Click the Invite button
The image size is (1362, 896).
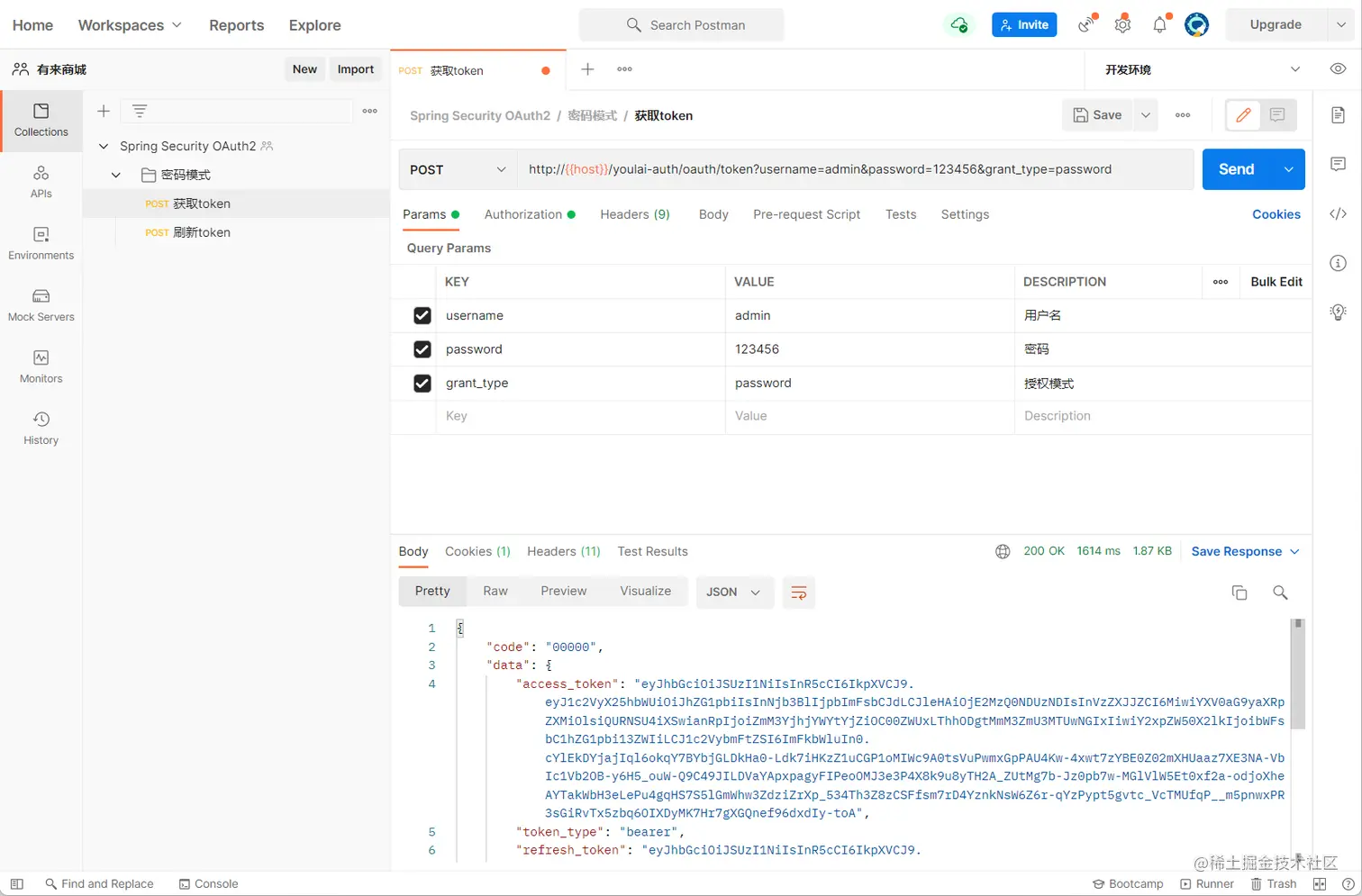pyautogui.click(x=1024, y=24)
